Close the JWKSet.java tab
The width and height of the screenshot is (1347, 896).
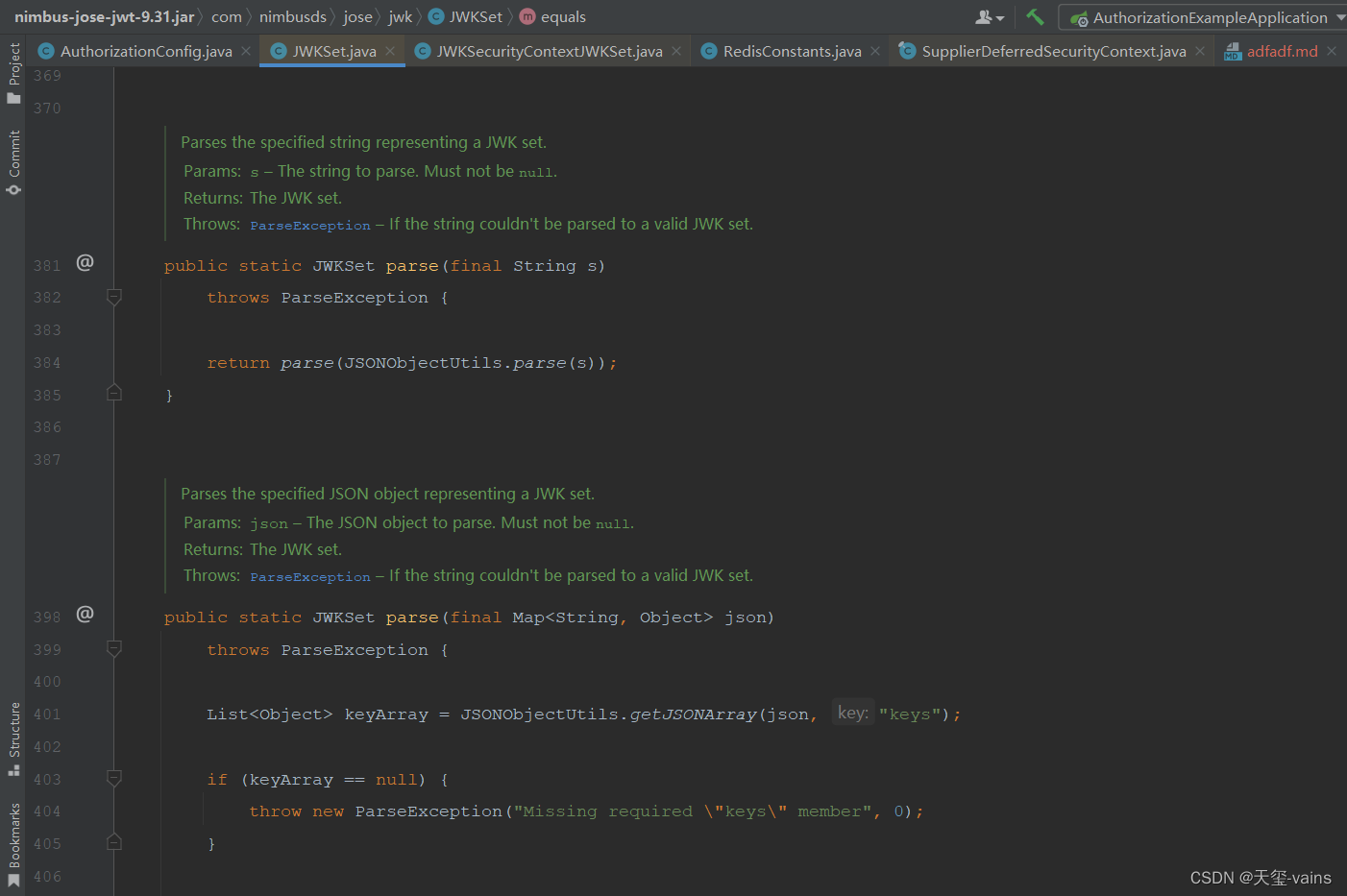pos(390,51)
